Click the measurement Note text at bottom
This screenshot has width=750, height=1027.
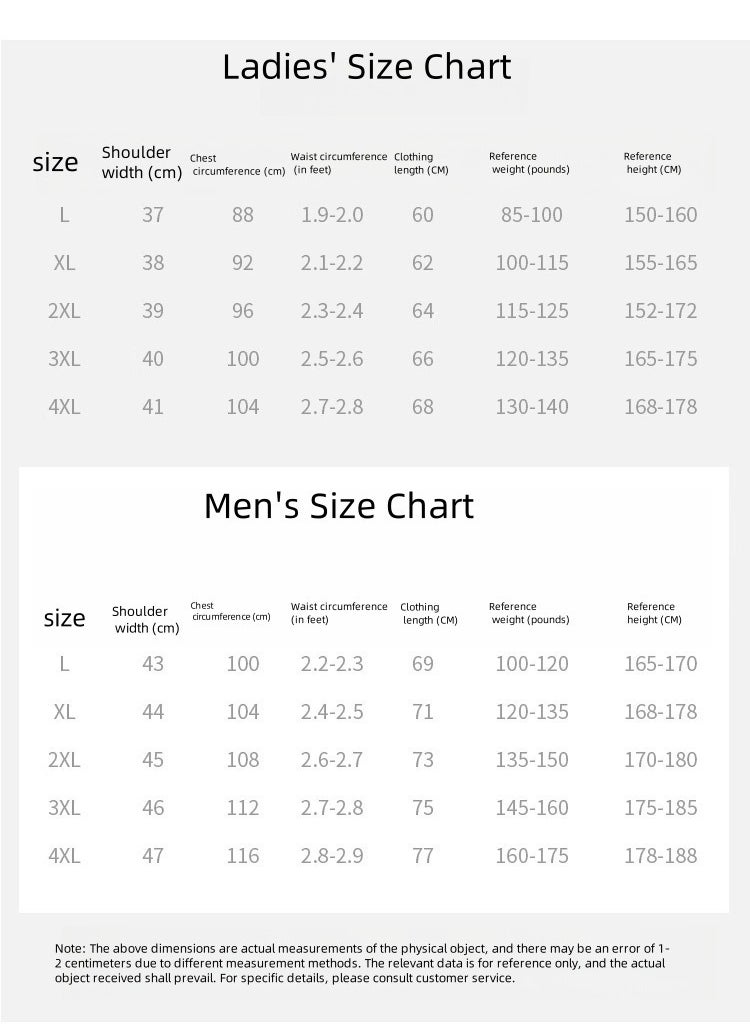coord(362,963)
